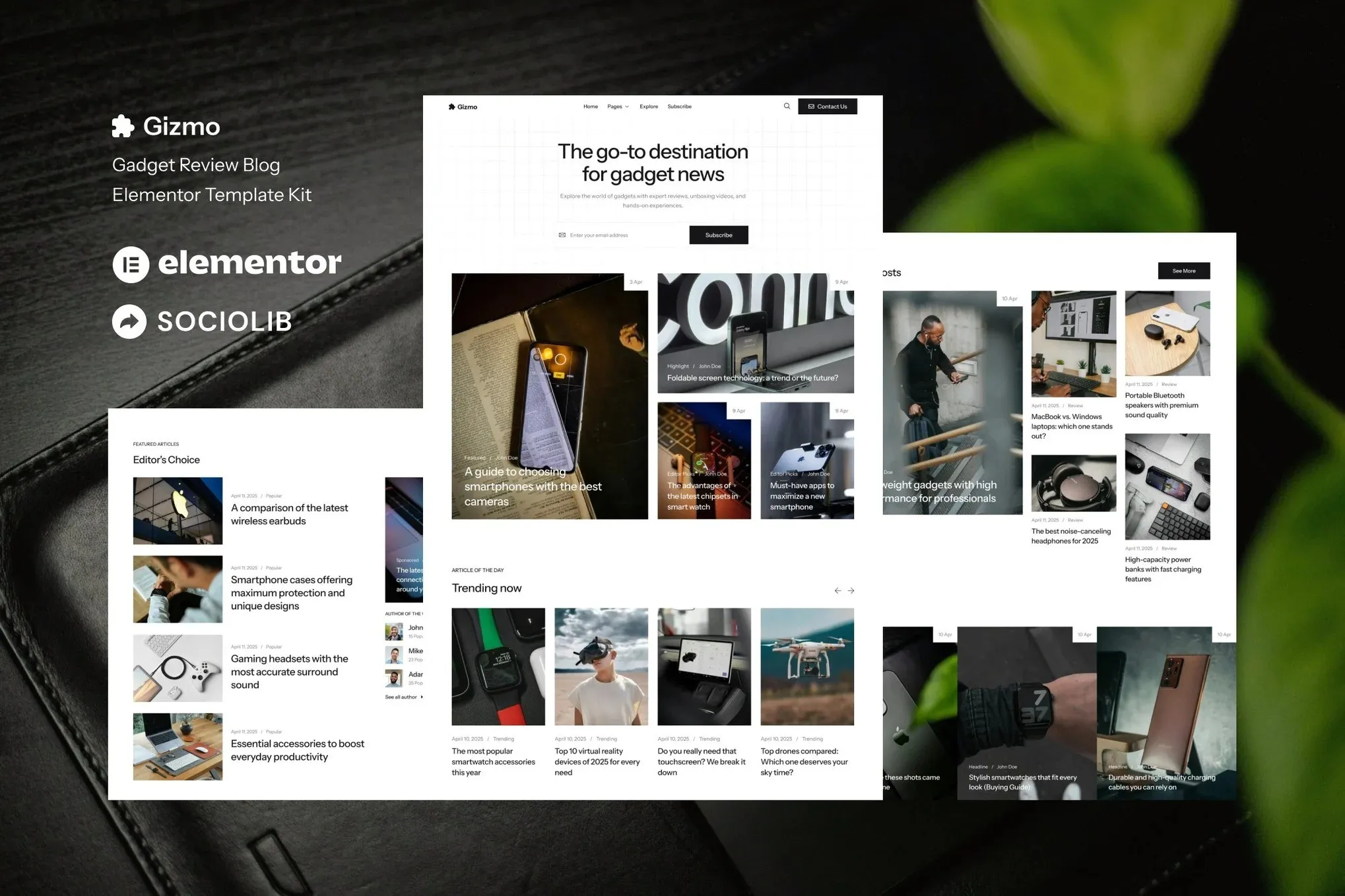Click author John's avatar
The width and height of the screenshot is (1345, 896).
[394, 631]
